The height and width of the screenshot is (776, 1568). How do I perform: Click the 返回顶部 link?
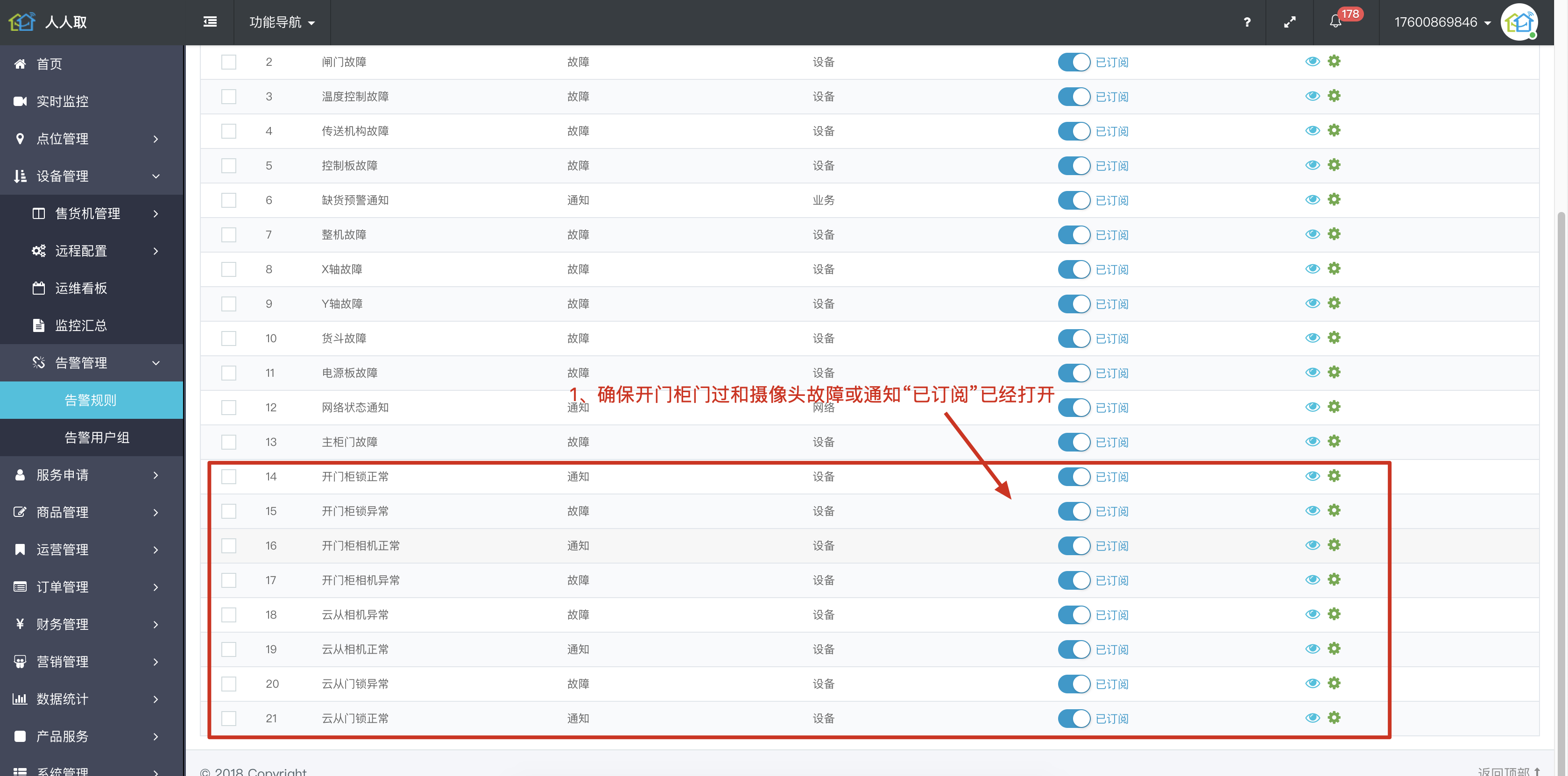(x=1509, y=771)
